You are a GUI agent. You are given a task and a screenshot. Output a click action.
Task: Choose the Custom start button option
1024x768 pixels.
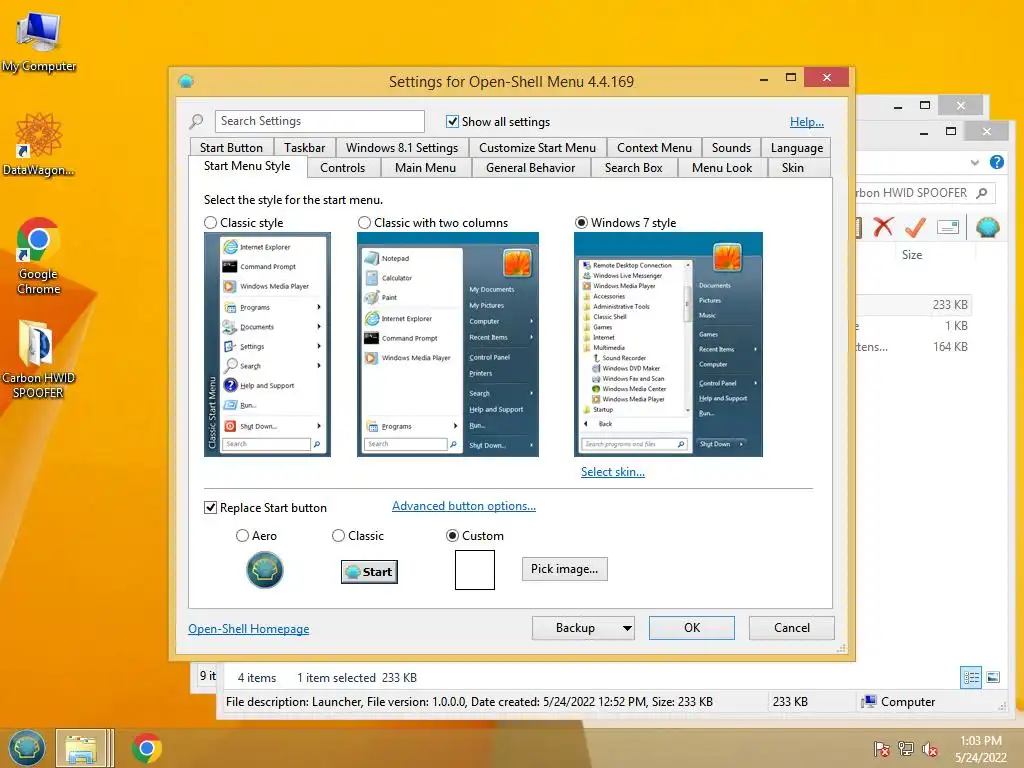(452, 536)
